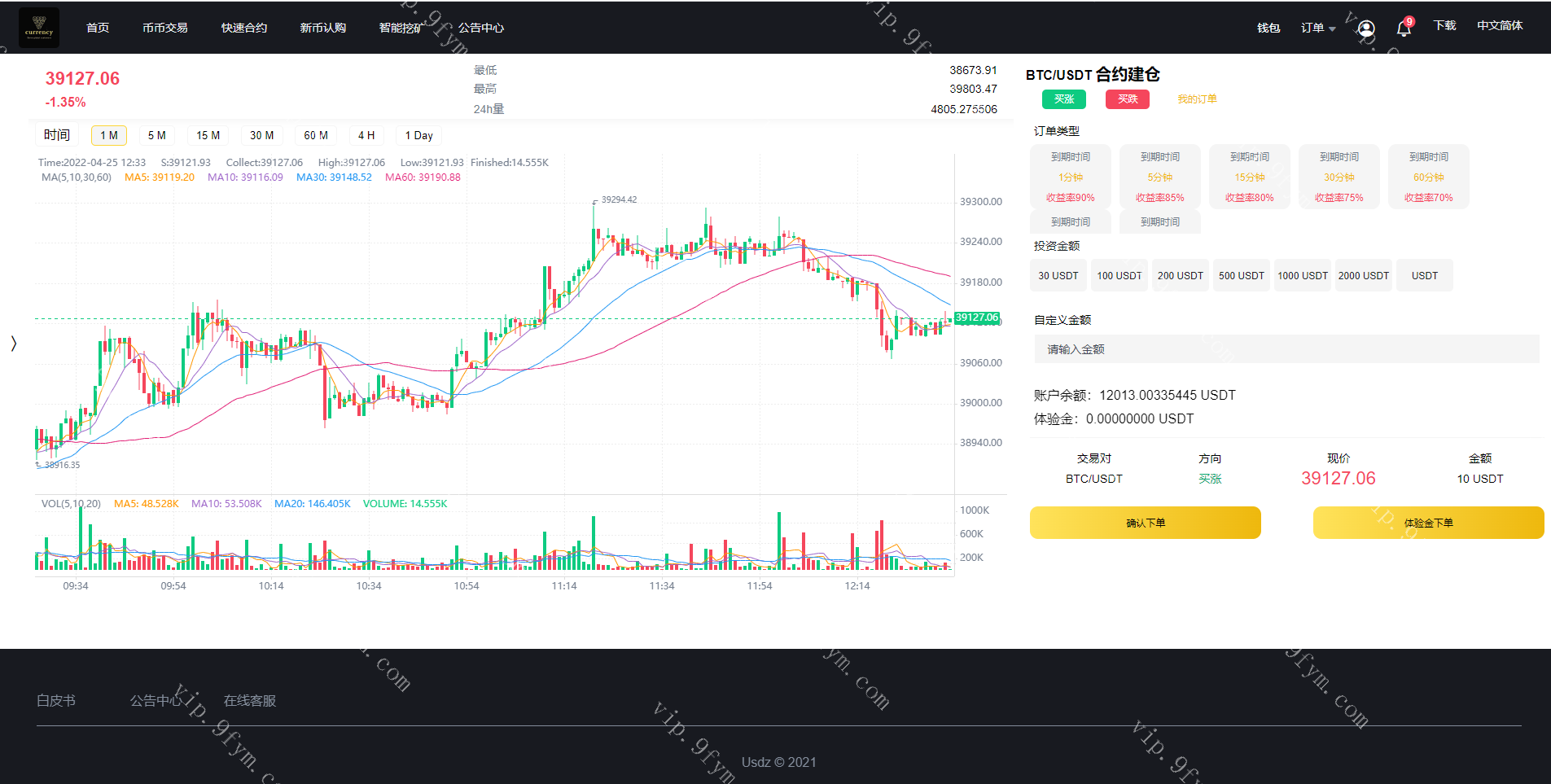
Task: Choose the 60分钟 expiry option
Action: (x=1428, y=177)
